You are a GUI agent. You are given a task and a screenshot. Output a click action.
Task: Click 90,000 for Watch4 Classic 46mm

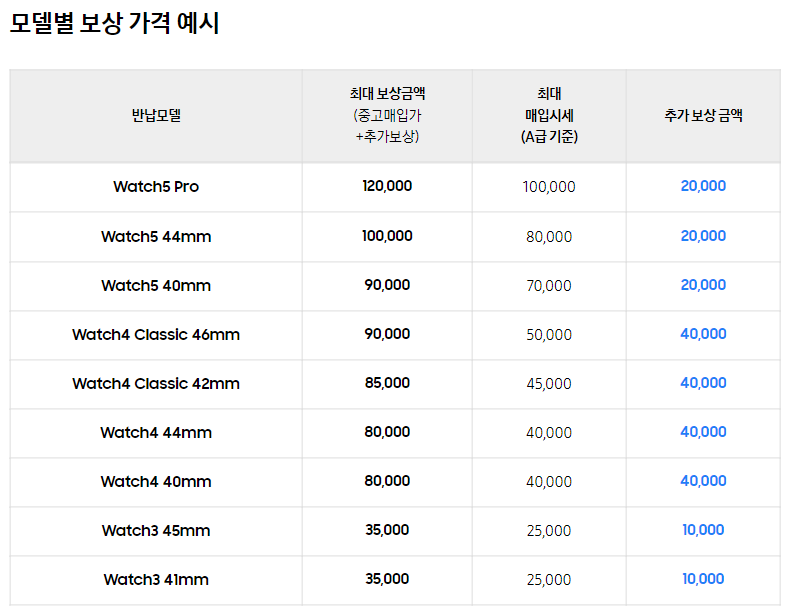pyautogui.click(x=387, y=334)
